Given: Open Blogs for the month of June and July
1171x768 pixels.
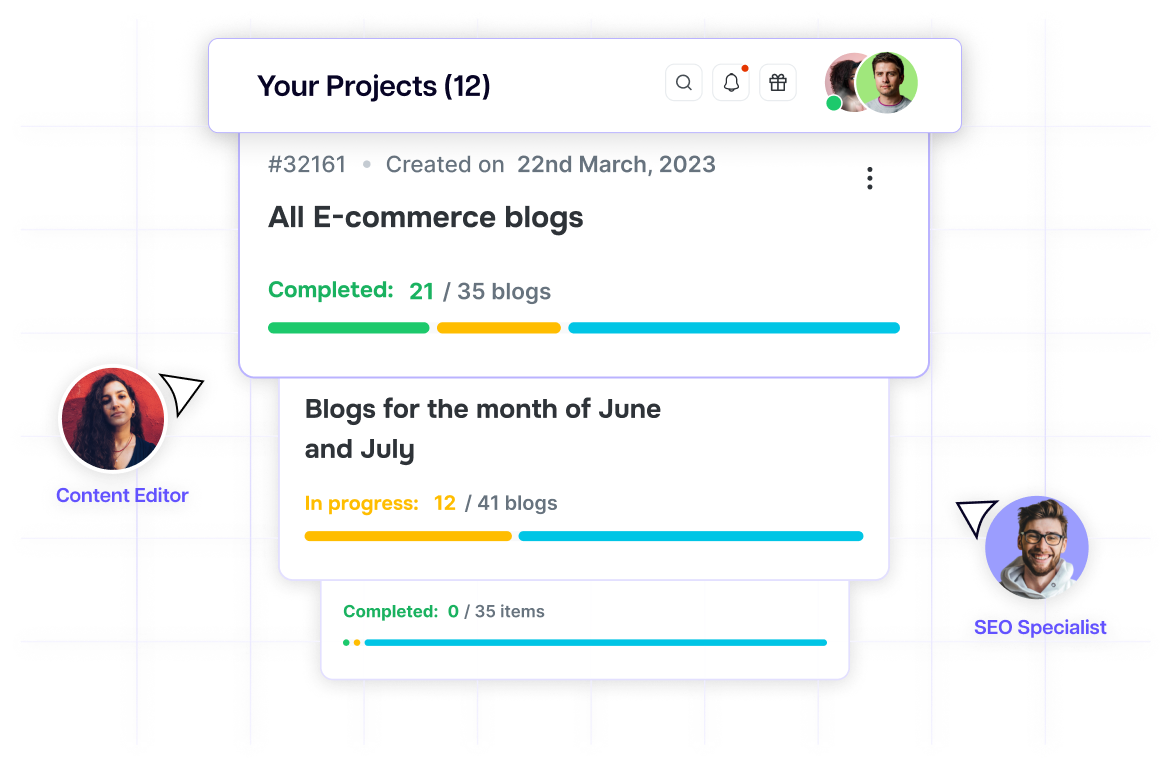Looking at the screenshot, I should [x=482, y=429].
